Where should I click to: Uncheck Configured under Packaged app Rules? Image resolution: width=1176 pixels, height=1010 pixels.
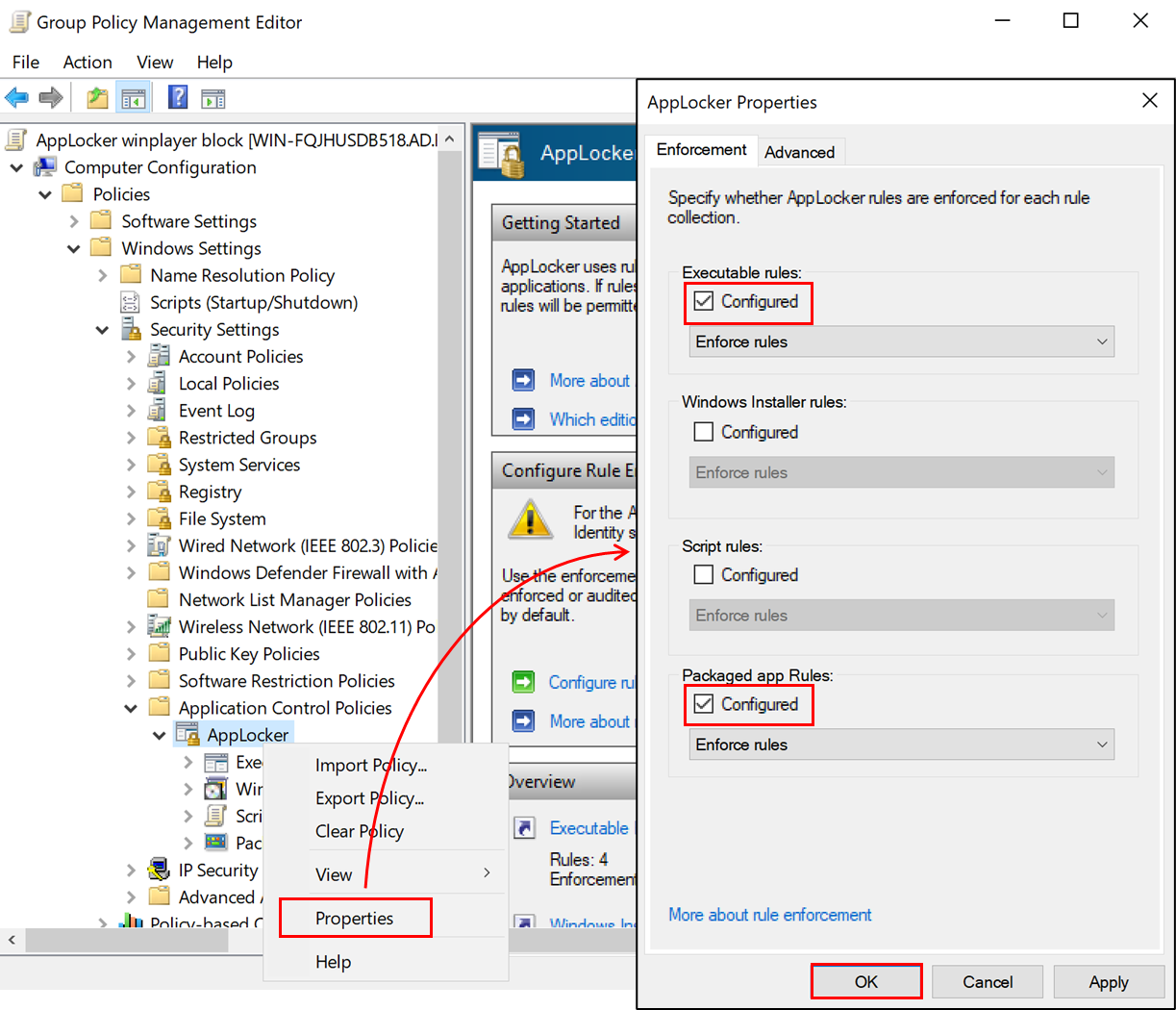(x=704, y=704)
